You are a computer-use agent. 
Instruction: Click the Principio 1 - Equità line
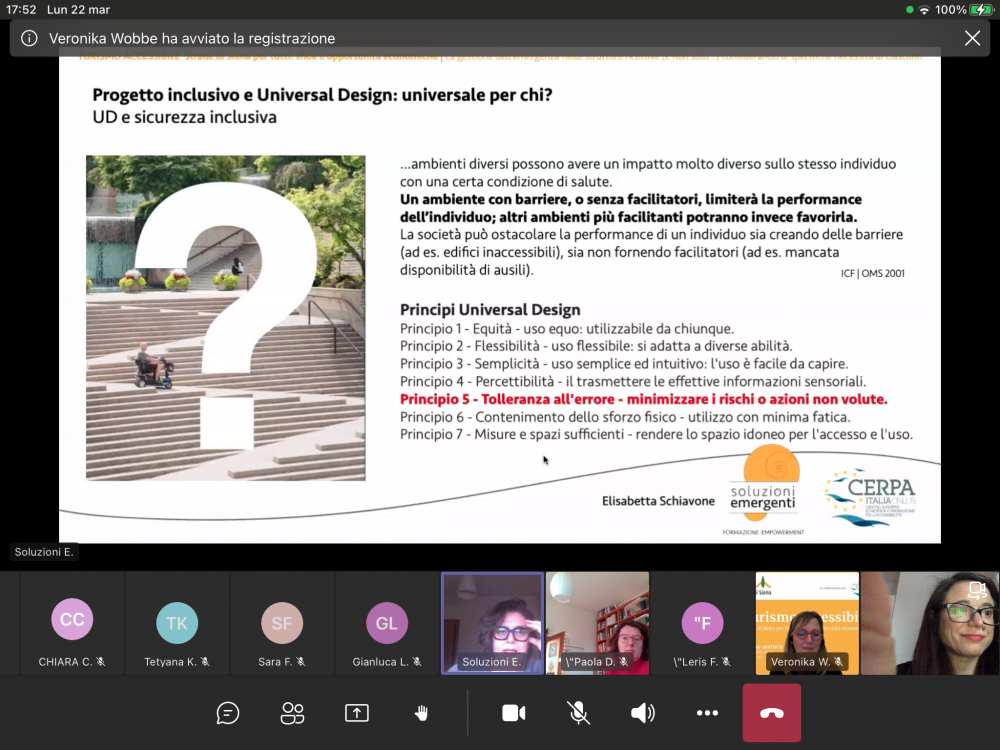567,329
